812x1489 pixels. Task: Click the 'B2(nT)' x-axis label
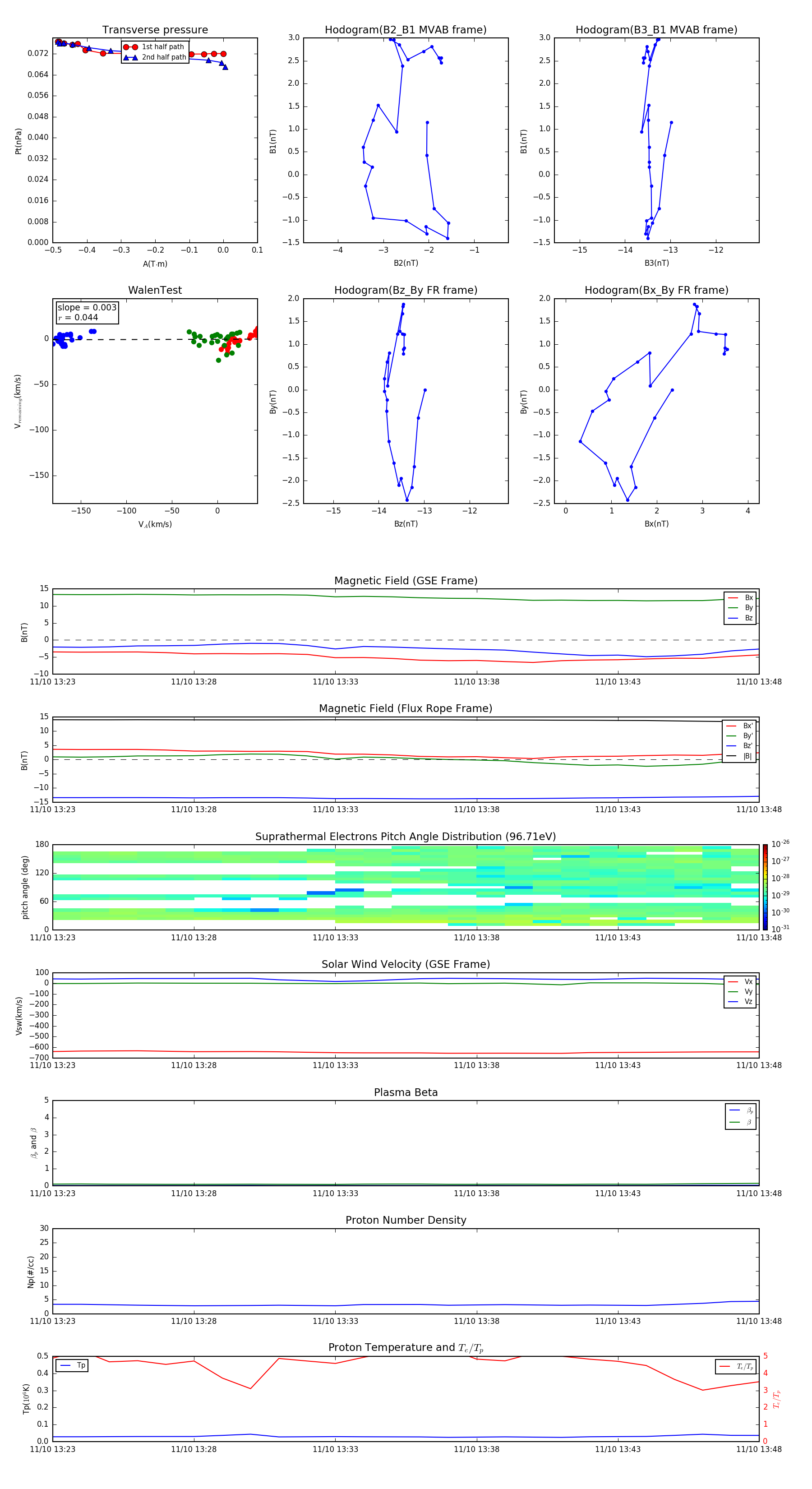(406, 263)
